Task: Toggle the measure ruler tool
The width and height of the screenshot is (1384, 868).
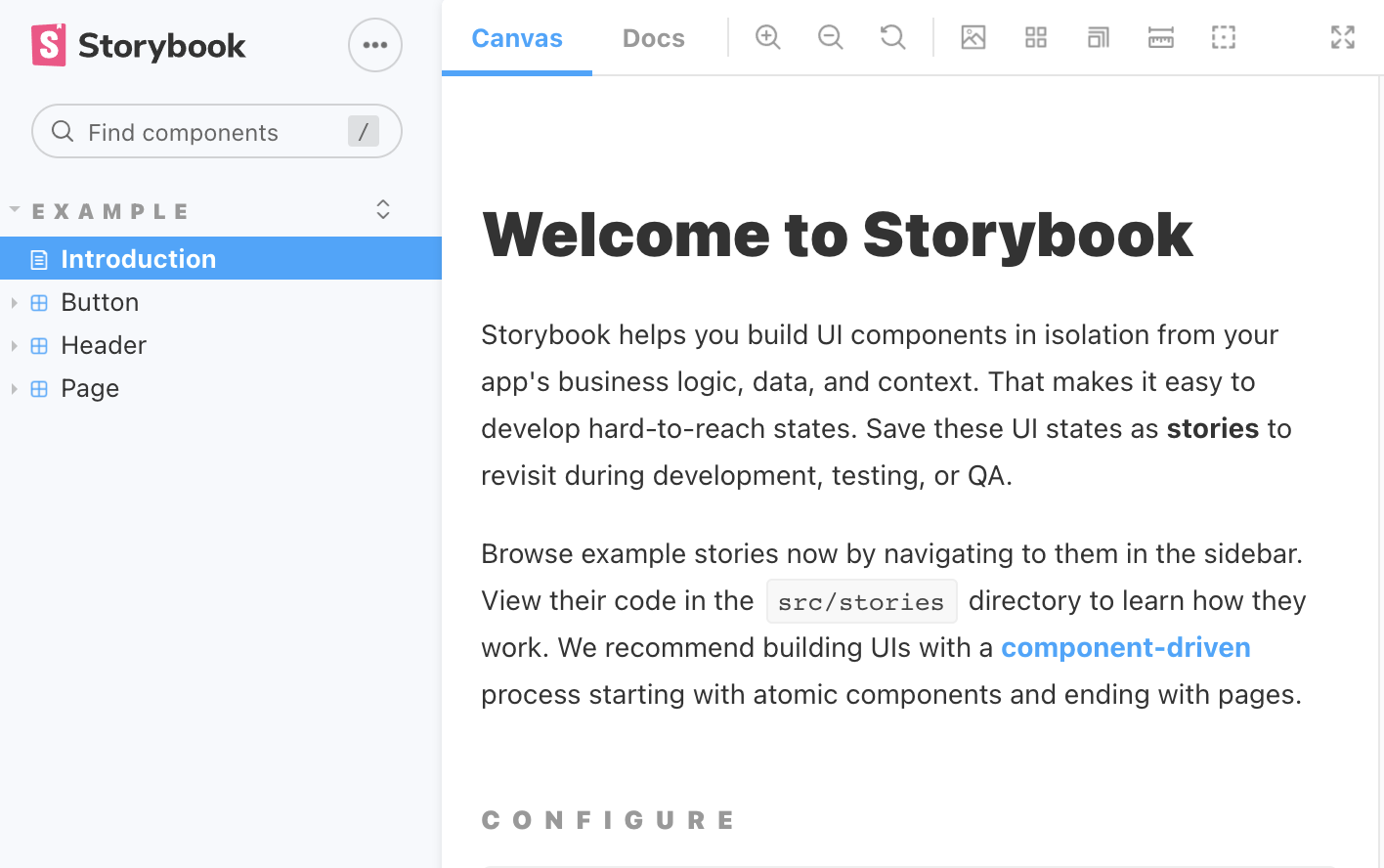Action: tap(1161, 37)
